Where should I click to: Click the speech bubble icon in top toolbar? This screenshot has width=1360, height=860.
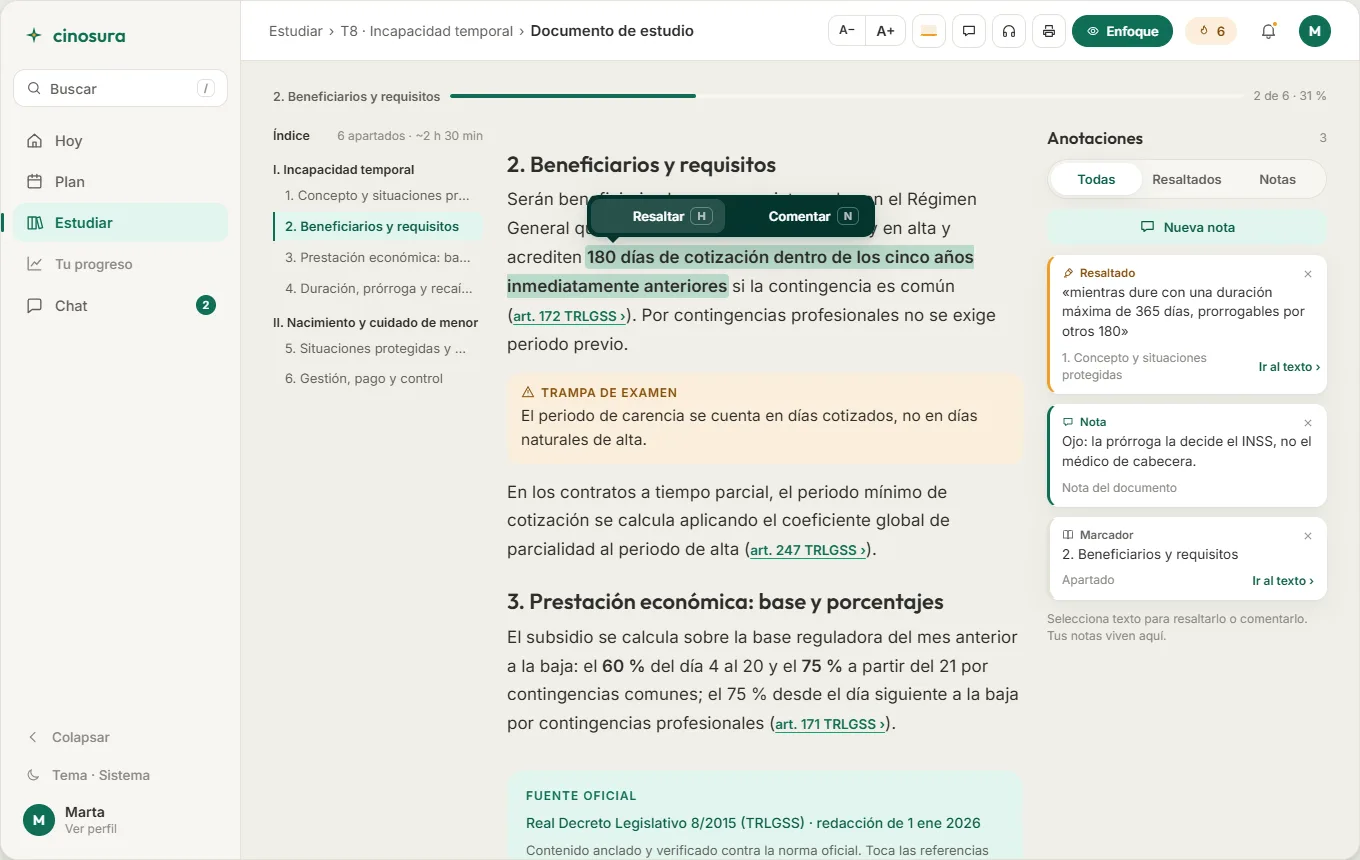pos(969,31)
